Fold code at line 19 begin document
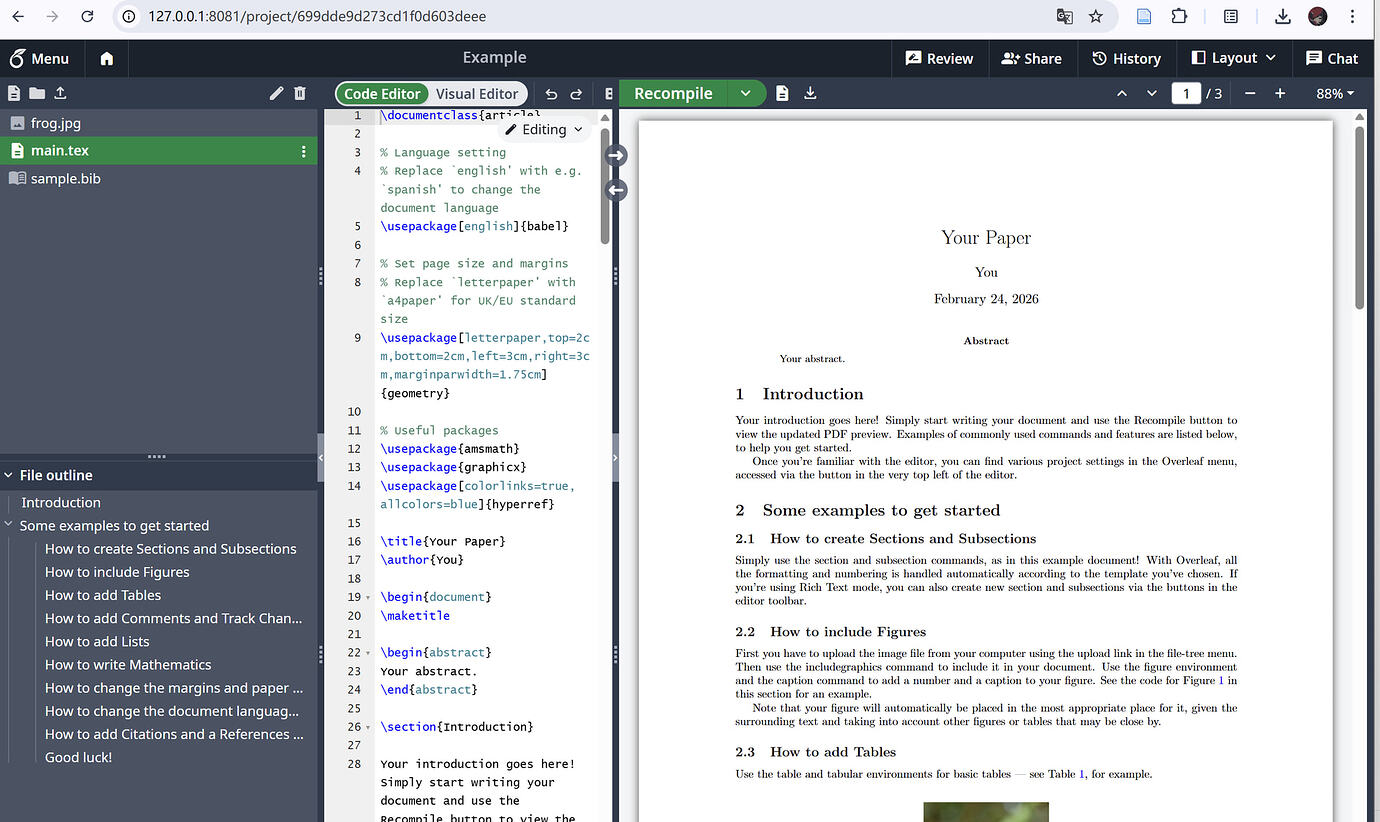 coord(369,597)
